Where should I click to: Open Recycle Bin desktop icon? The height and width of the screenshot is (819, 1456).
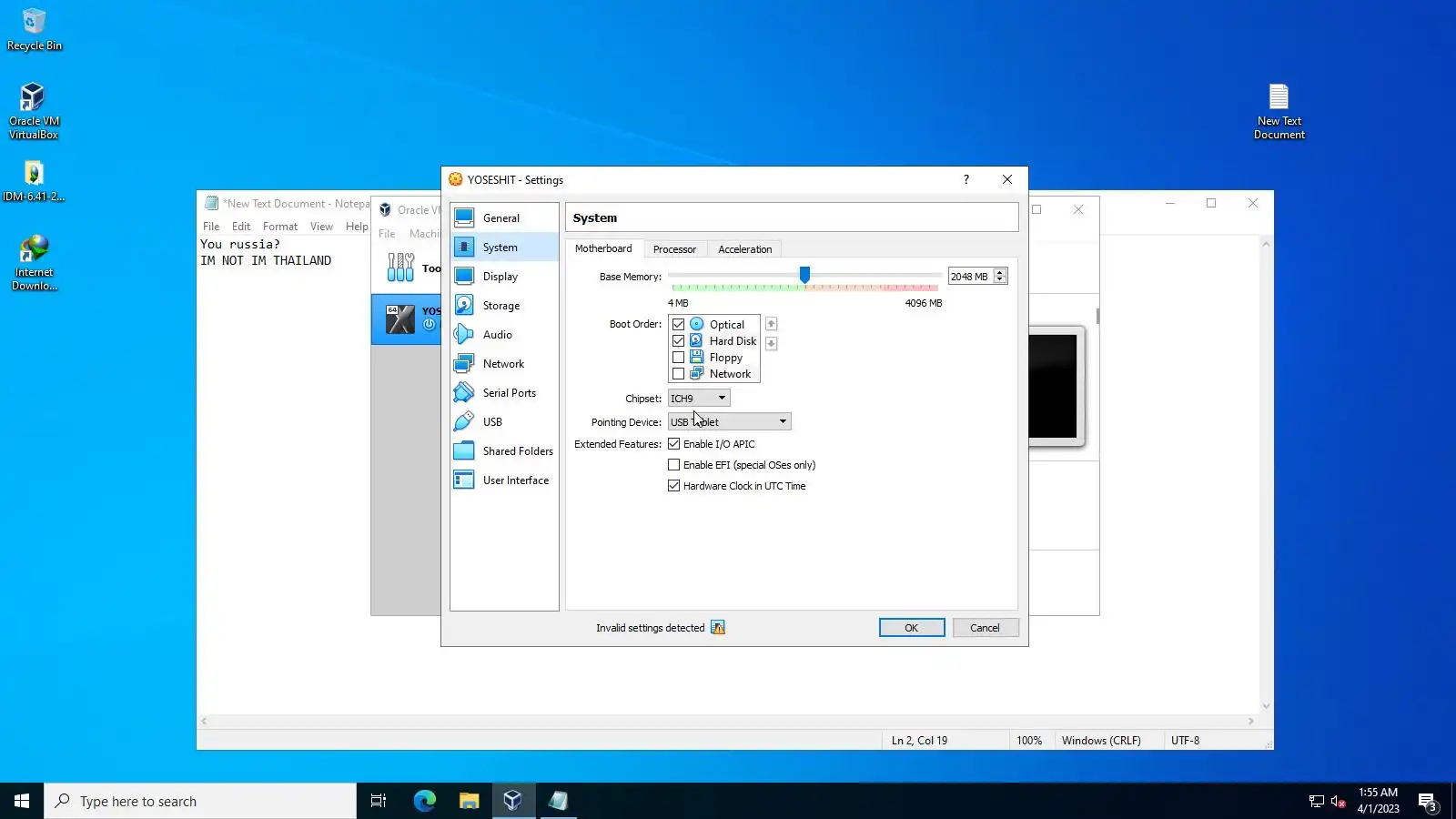pos(34,29)
